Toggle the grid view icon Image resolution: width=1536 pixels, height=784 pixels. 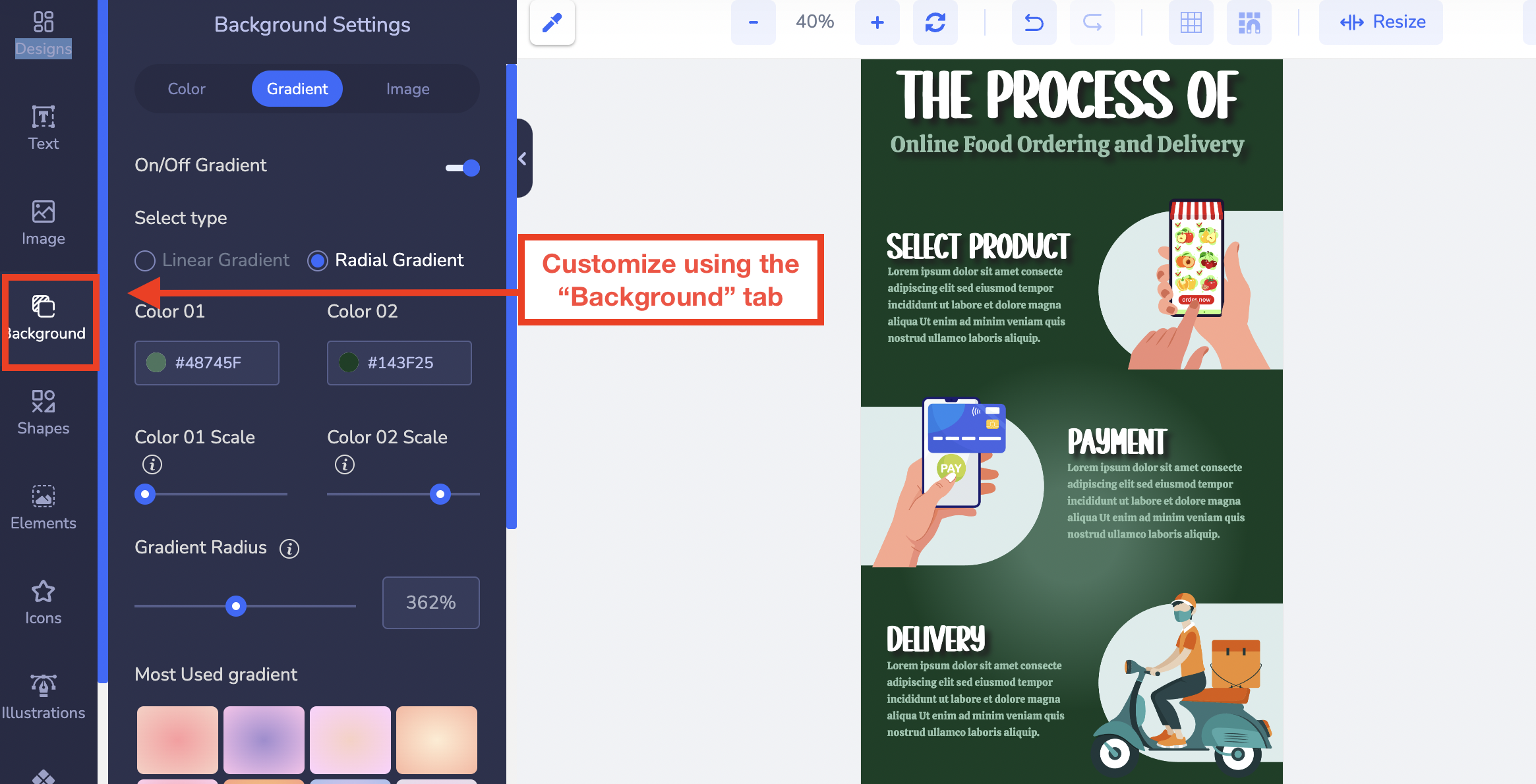[x=1191, y=23]
